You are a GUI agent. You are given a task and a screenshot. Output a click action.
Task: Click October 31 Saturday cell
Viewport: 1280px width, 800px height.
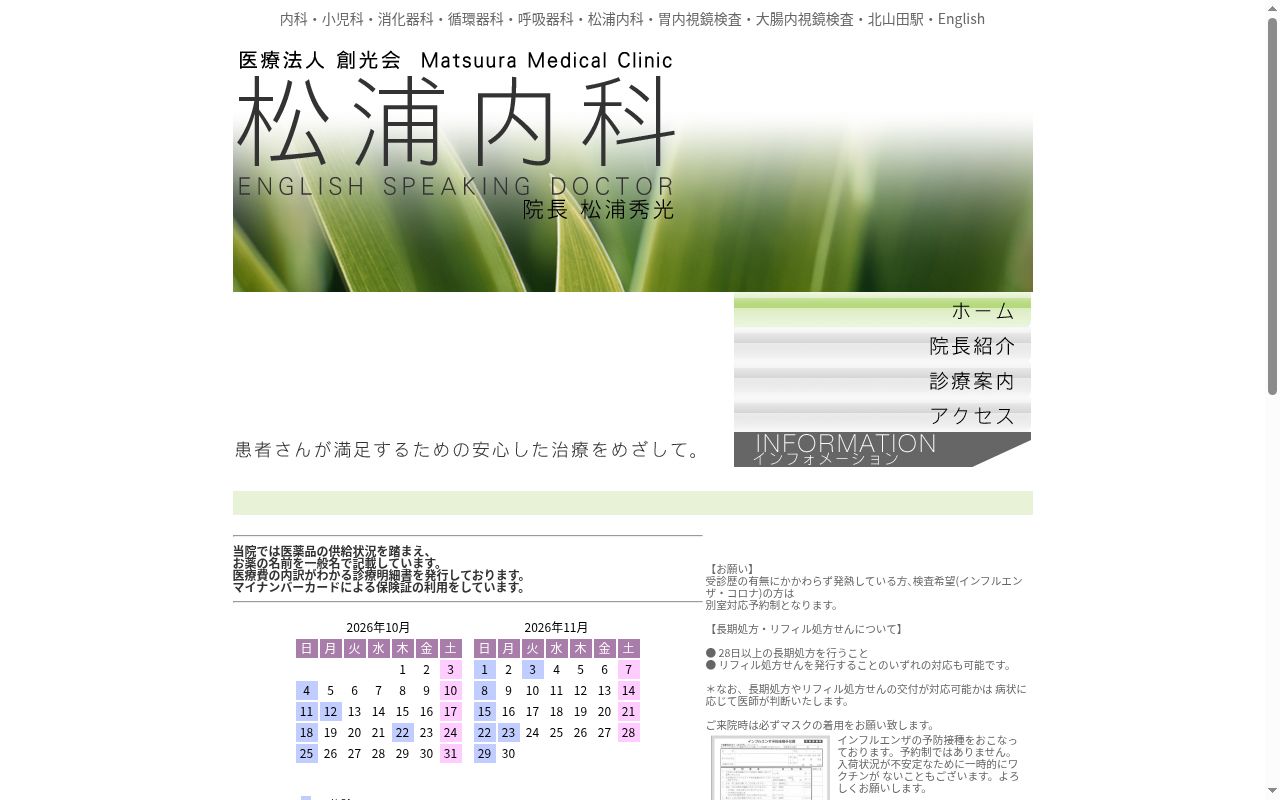(450, 754)
